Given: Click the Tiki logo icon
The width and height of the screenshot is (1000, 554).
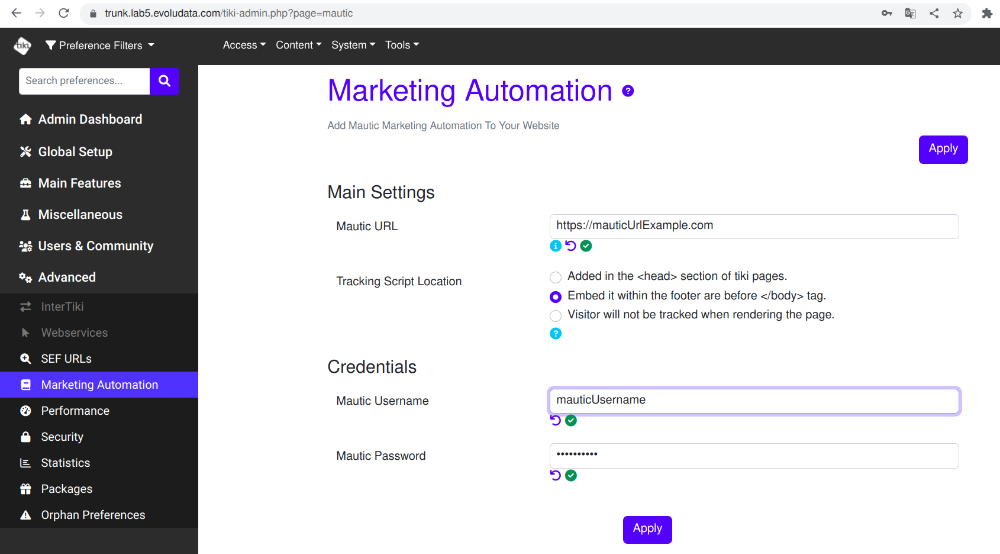Looking at the screenshot, I should click(22, 45).
